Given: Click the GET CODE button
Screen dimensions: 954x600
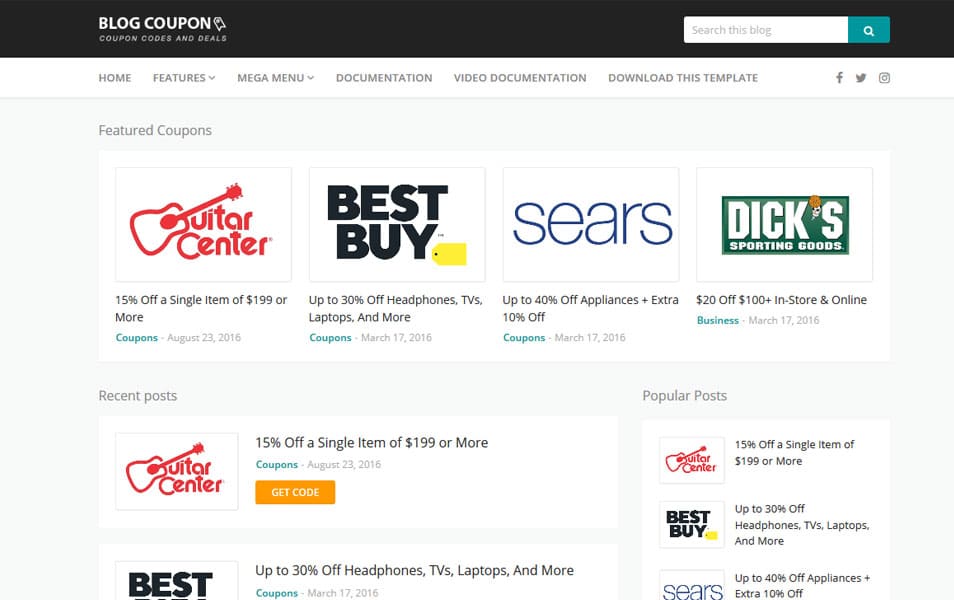Looking at the screenshot, I should pos(294,492).
